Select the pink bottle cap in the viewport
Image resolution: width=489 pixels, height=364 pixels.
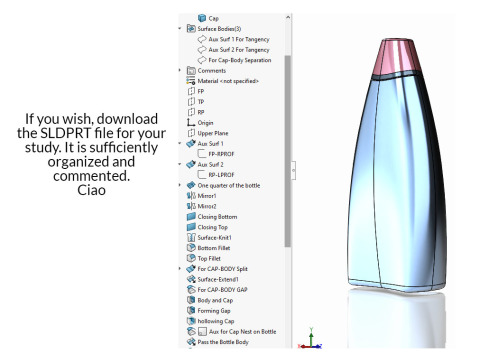(x=396, y=56)
